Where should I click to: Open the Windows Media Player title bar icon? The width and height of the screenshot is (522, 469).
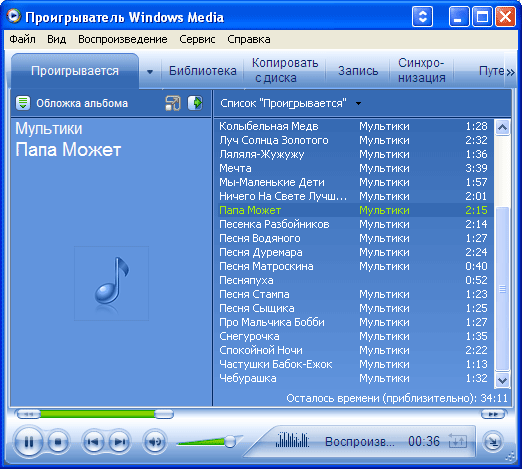click(x=13, y=16)
